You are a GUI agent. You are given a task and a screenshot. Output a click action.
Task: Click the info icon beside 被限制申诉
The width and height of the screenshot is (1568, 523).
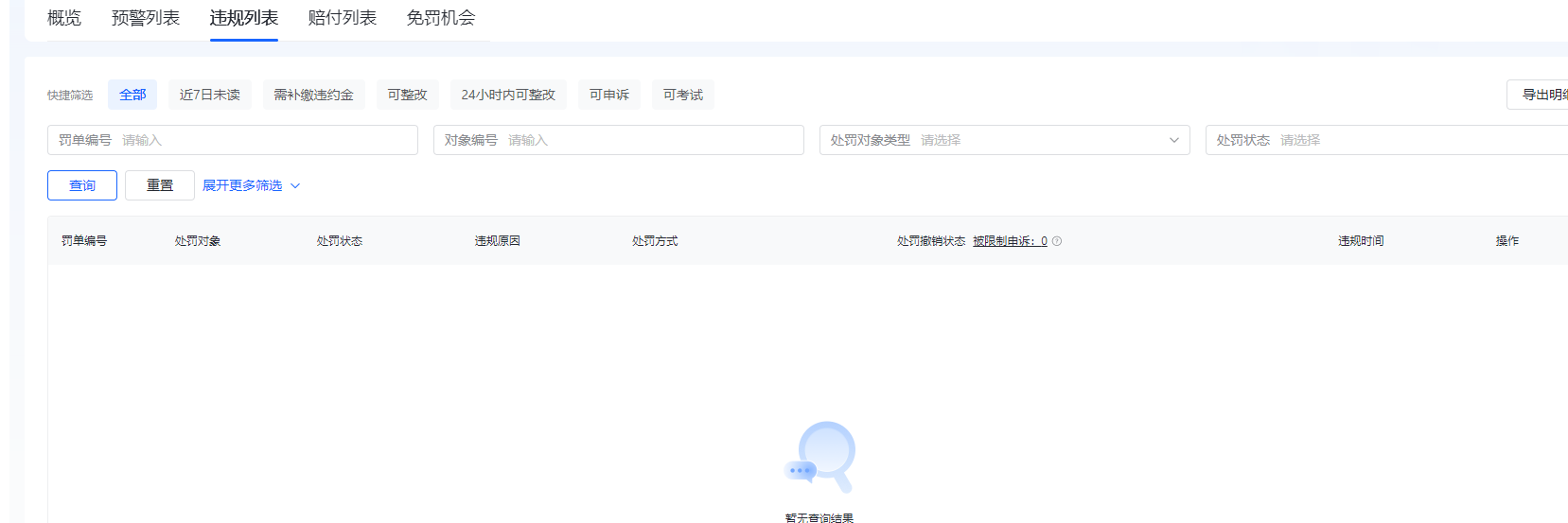(x=1057, y=241)
